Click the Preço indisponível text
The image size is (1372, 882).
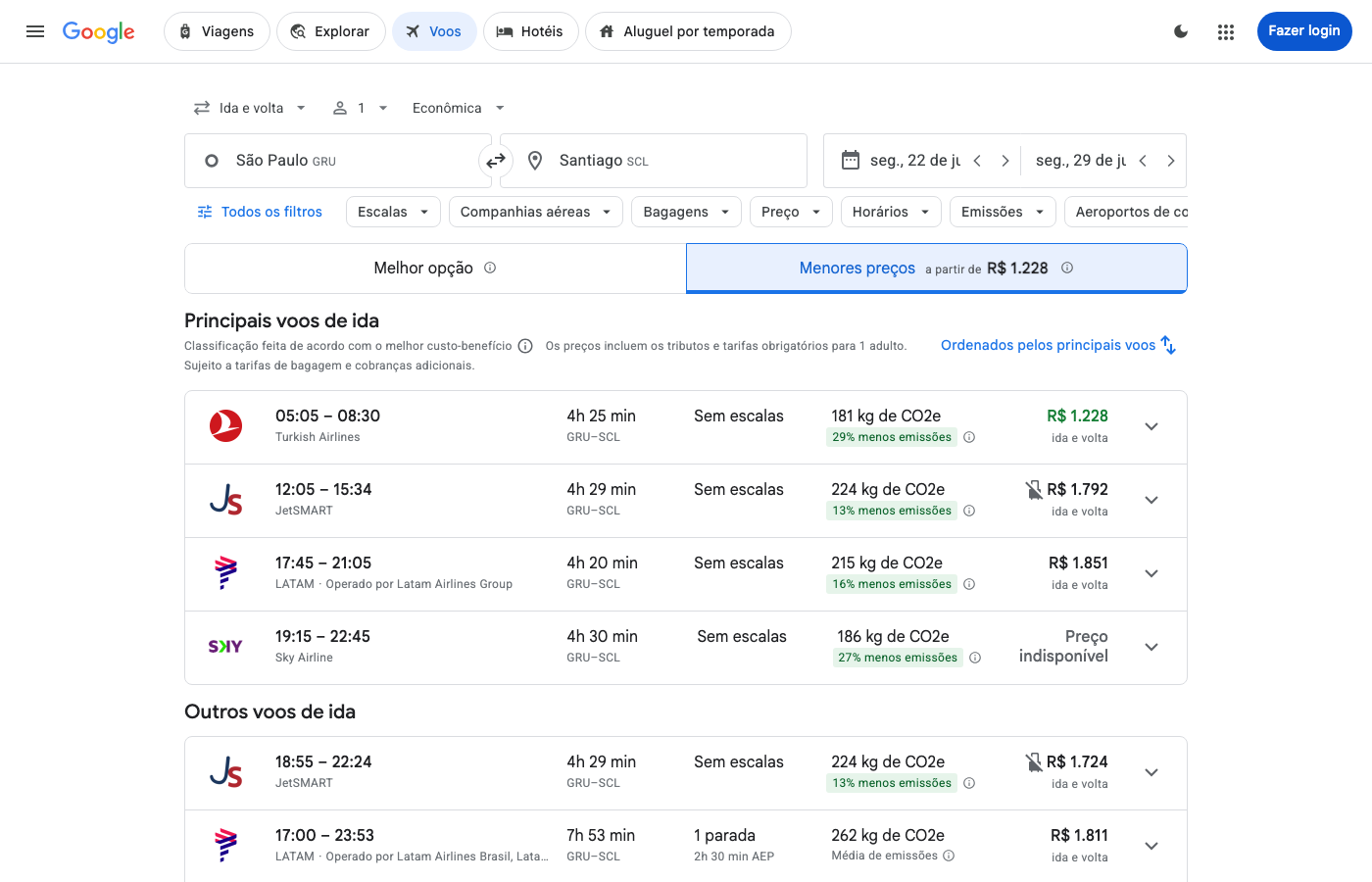(x=1063, y=646)
